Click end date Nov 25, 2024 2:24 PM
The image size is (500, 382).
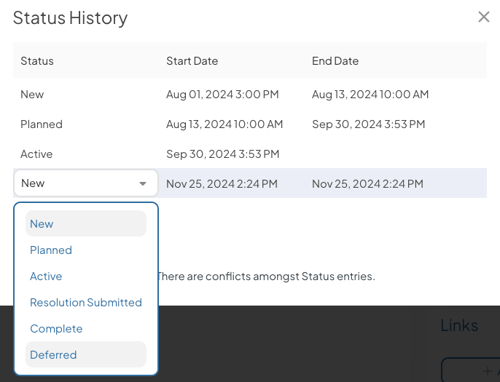pos(368,184)
